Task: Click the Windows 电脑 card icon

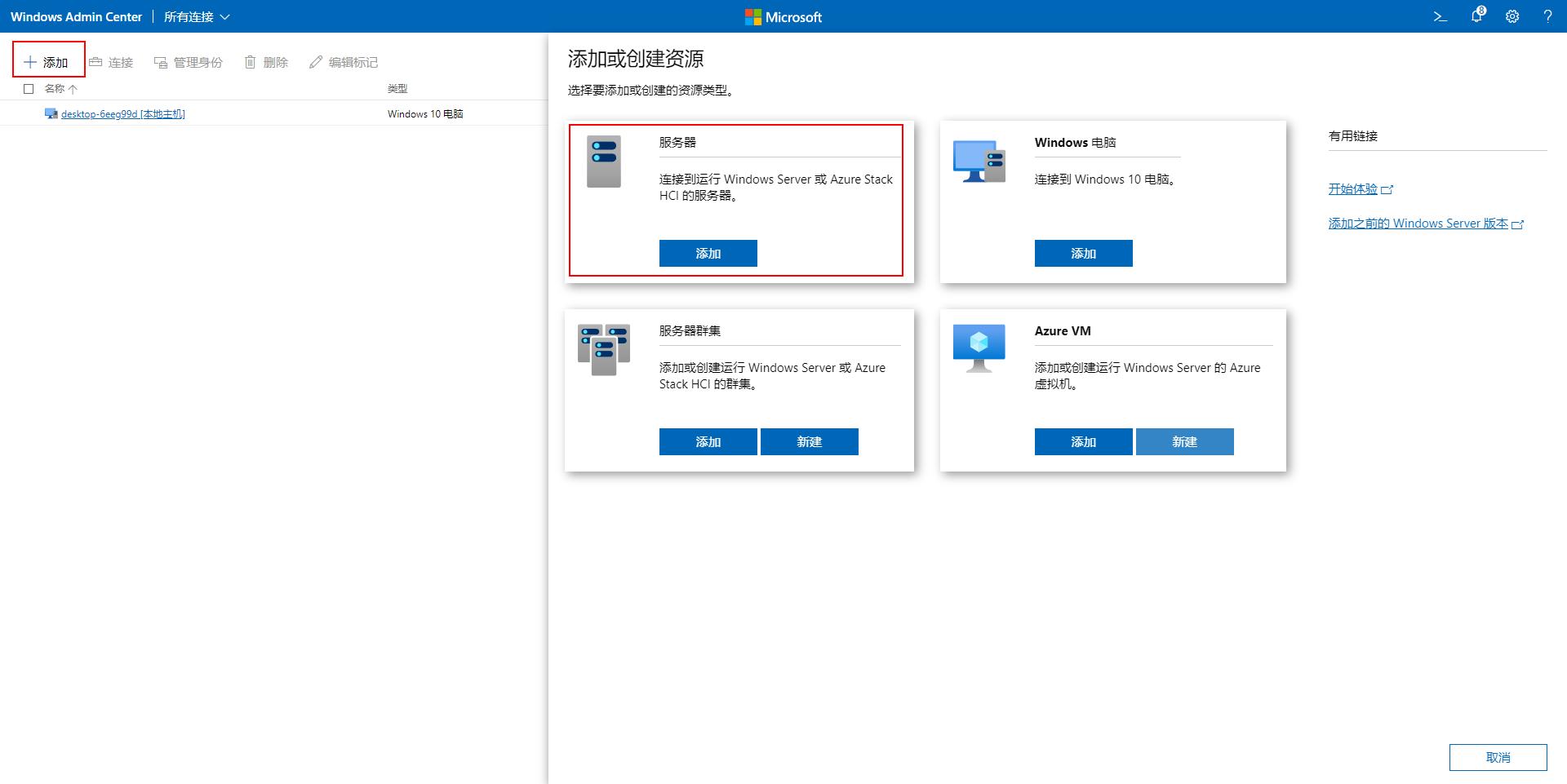Action: pos(979,161)
